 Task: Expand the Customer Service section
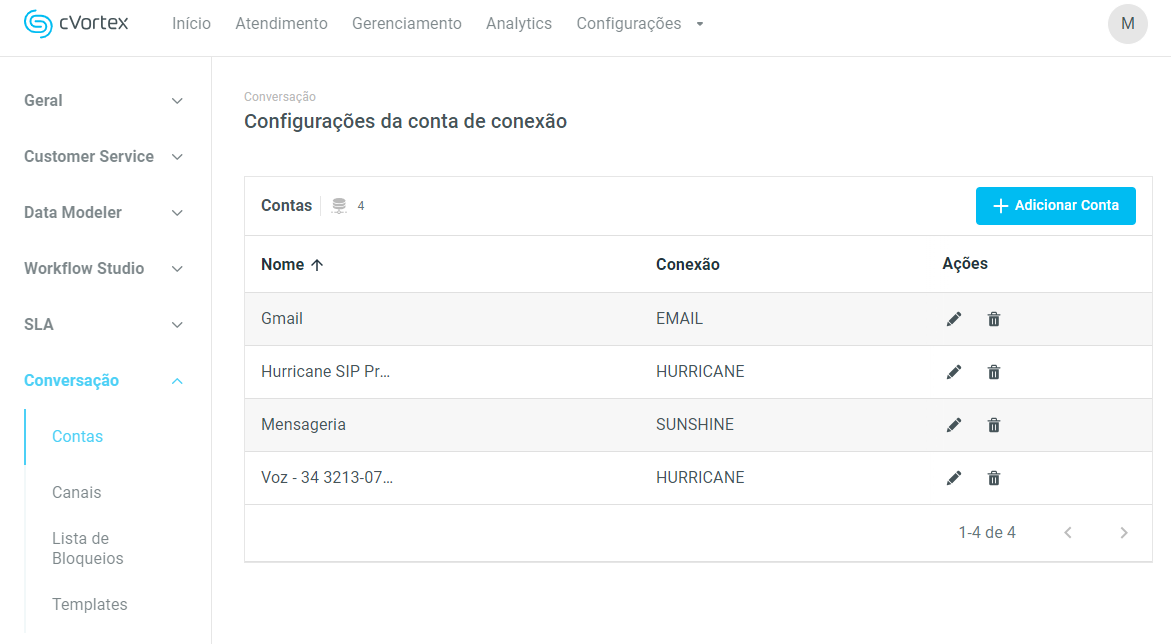coord(105,157)
